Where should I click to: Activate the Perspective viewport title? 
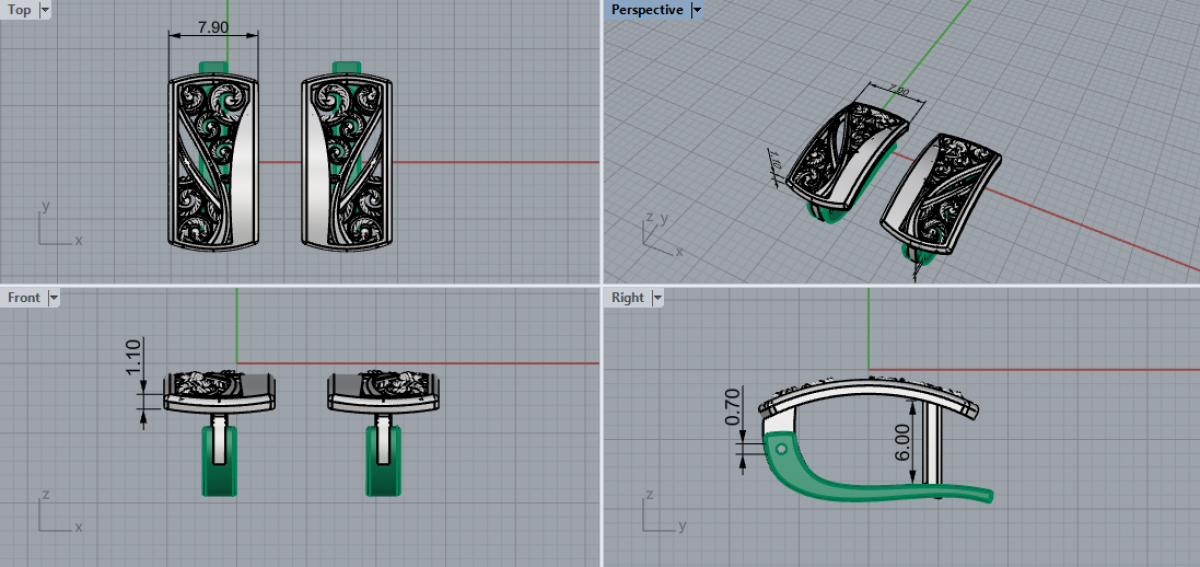click(647, 10)
